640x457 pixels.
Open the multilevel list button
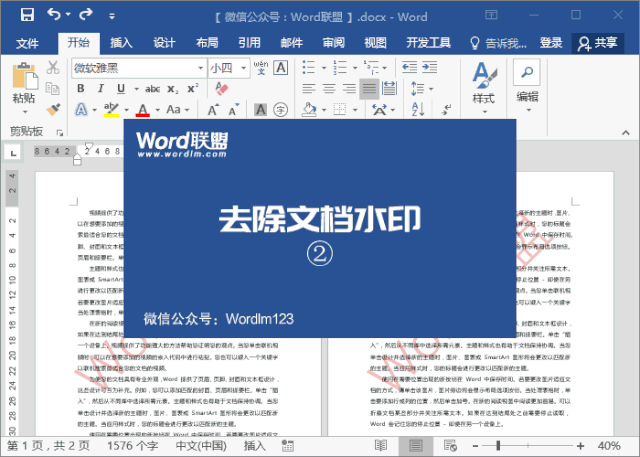tap(371, 67)
